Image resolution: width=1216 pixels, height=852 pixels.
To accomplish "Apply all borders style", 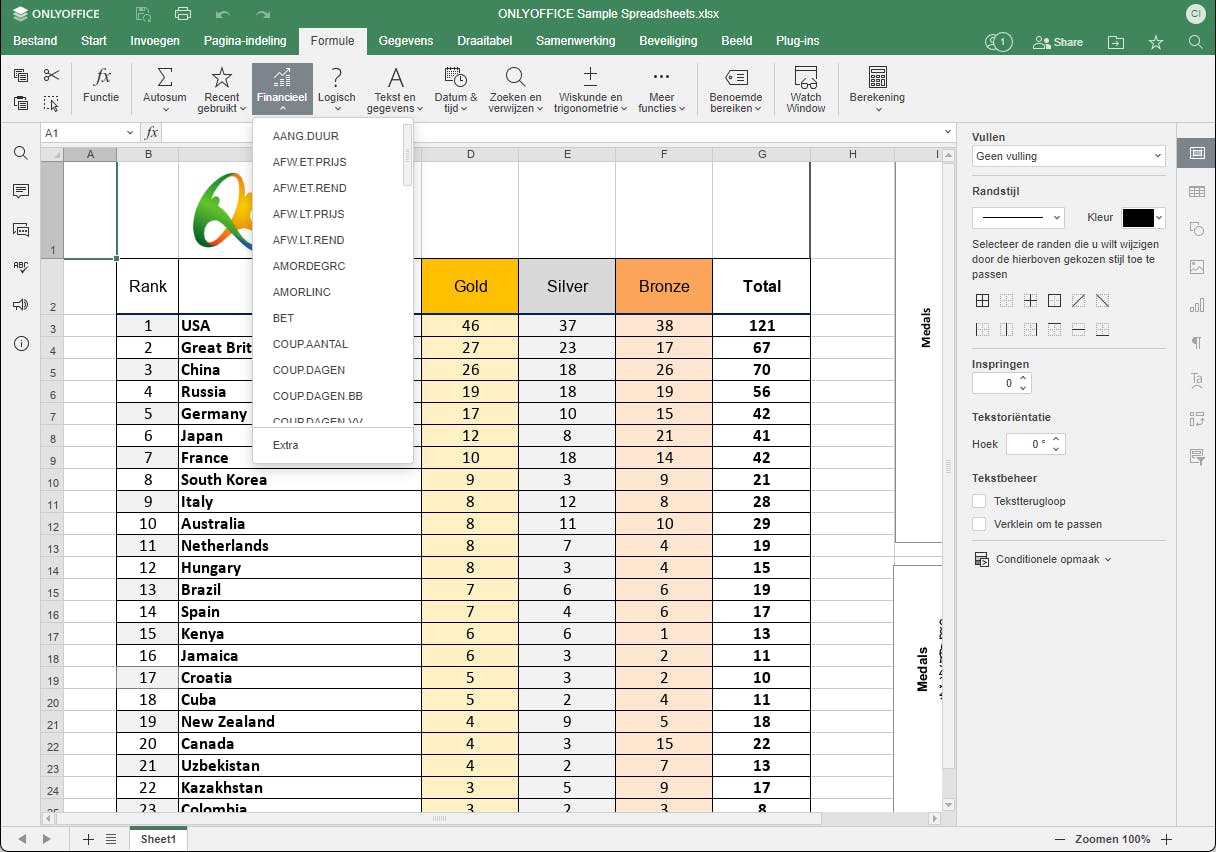I will pyautogui.click(x=982, y=301).
